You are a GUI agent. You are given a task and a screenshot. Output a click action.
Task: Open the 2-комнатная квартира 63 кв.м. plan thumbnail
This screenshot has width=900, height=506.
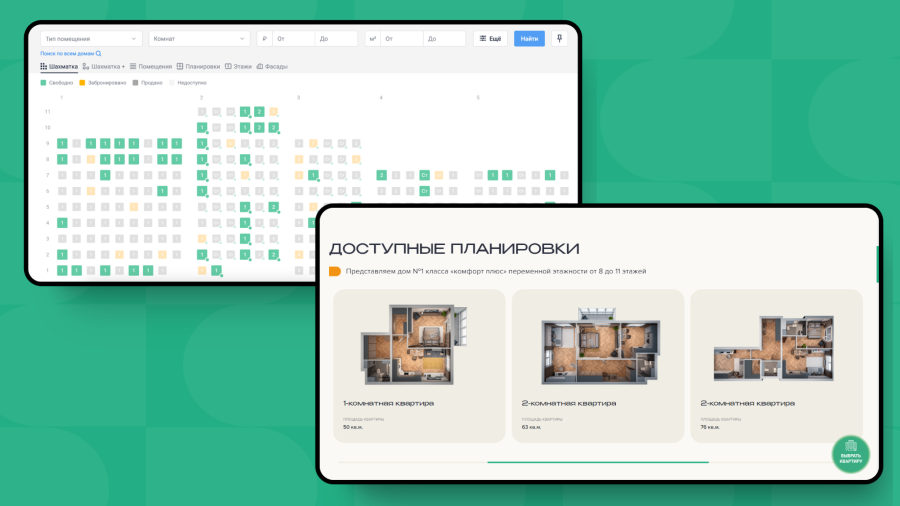click(x=600, y=346)
